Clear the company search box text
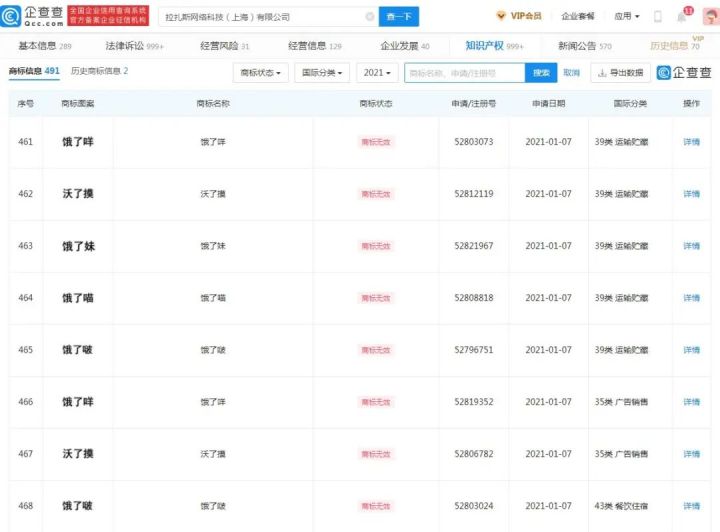This screenshot has height=532, width=720. tap(369, 17)
